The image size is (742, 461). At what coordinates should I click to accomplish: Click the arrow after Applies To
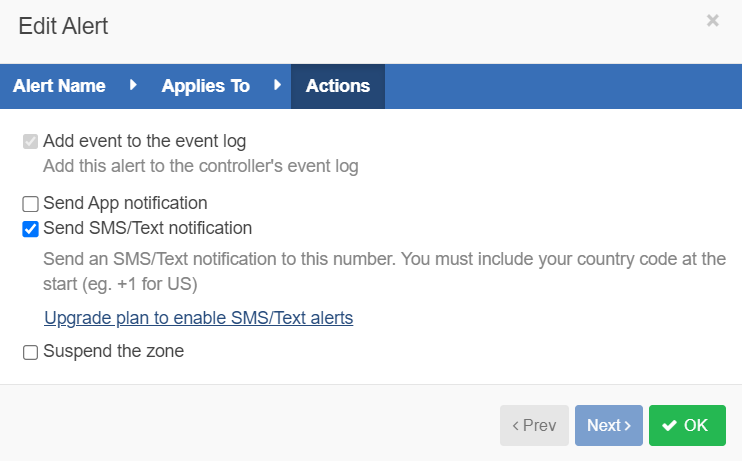(x=278, y=86)
